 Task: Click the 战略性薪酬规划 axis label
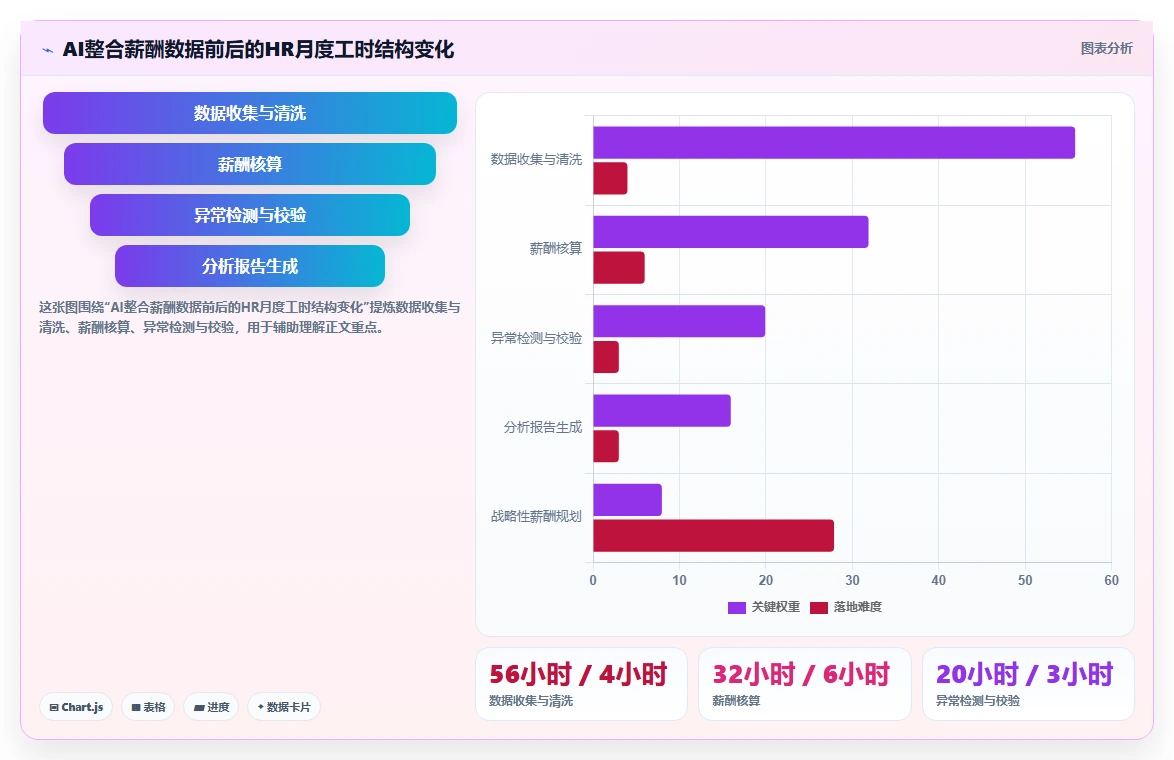click(x=536, y=517)
